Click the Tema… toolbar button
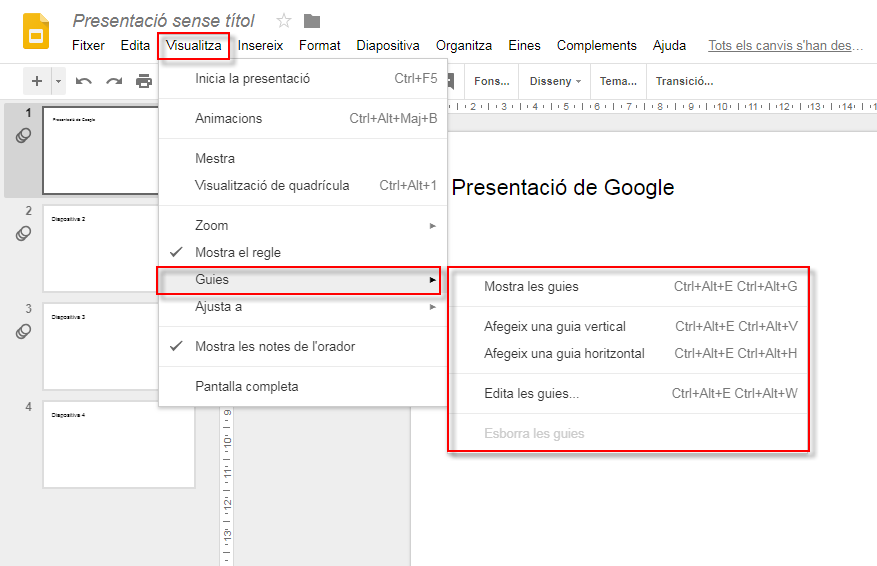Screen dimensions: 877x566 coord(618,81)
